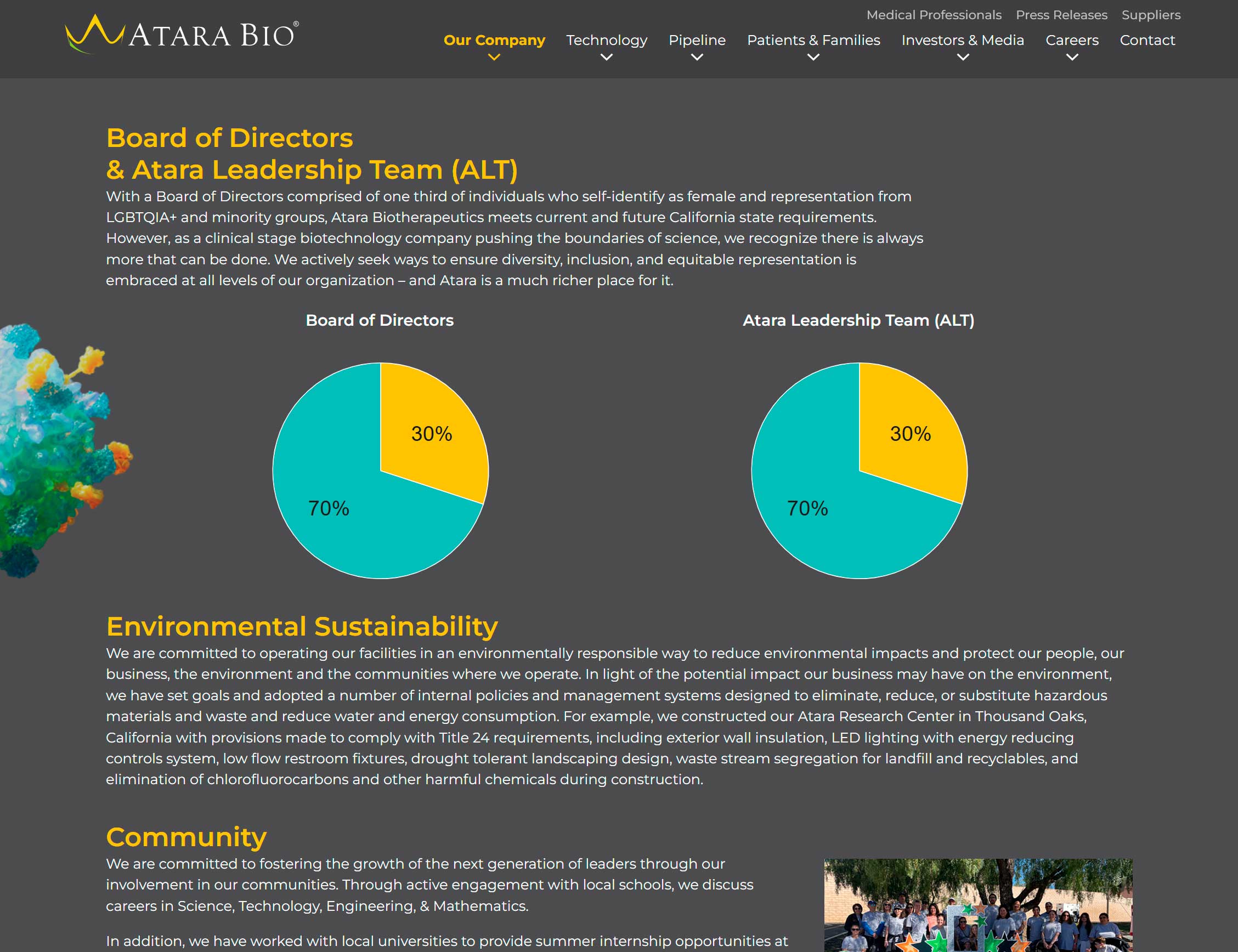Expand the chevron under Our Company
The height and width of the screenshot is (952, 1238).
coord(494,57)
